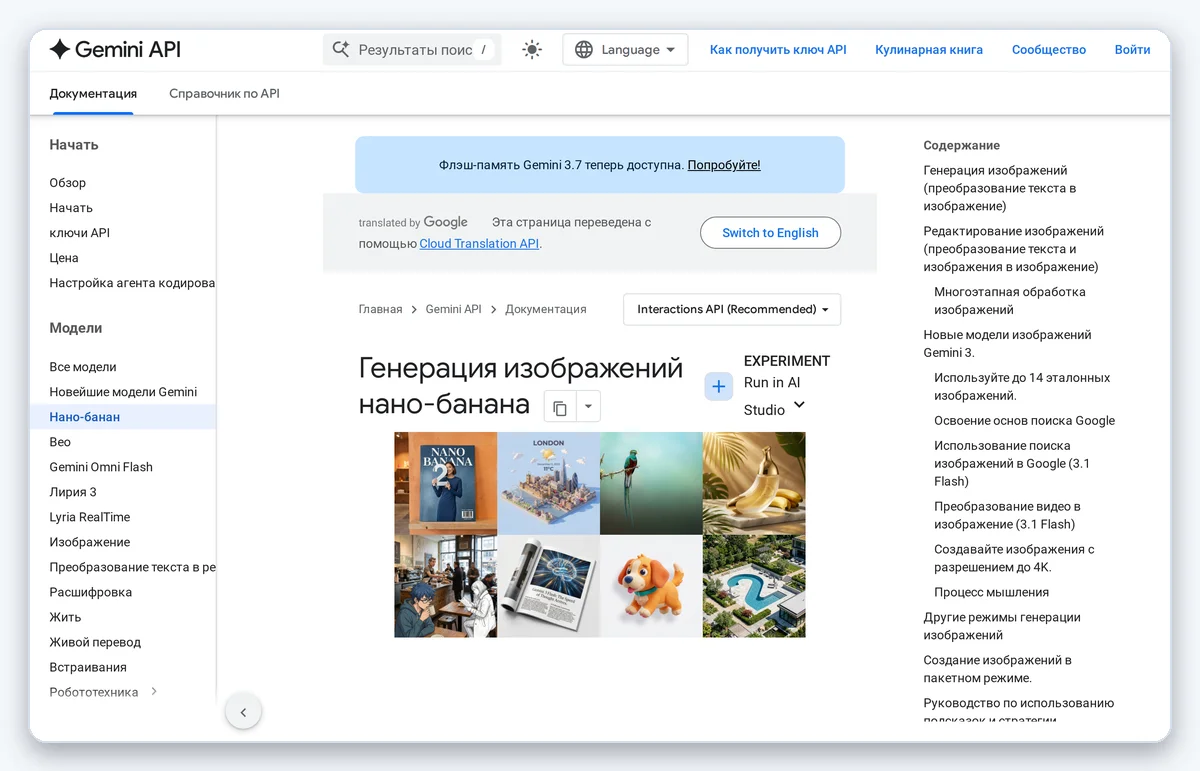Click the 'Gemini API' breadcrumb
This screenshot has width=1200, height=771.
coord(453,309)
